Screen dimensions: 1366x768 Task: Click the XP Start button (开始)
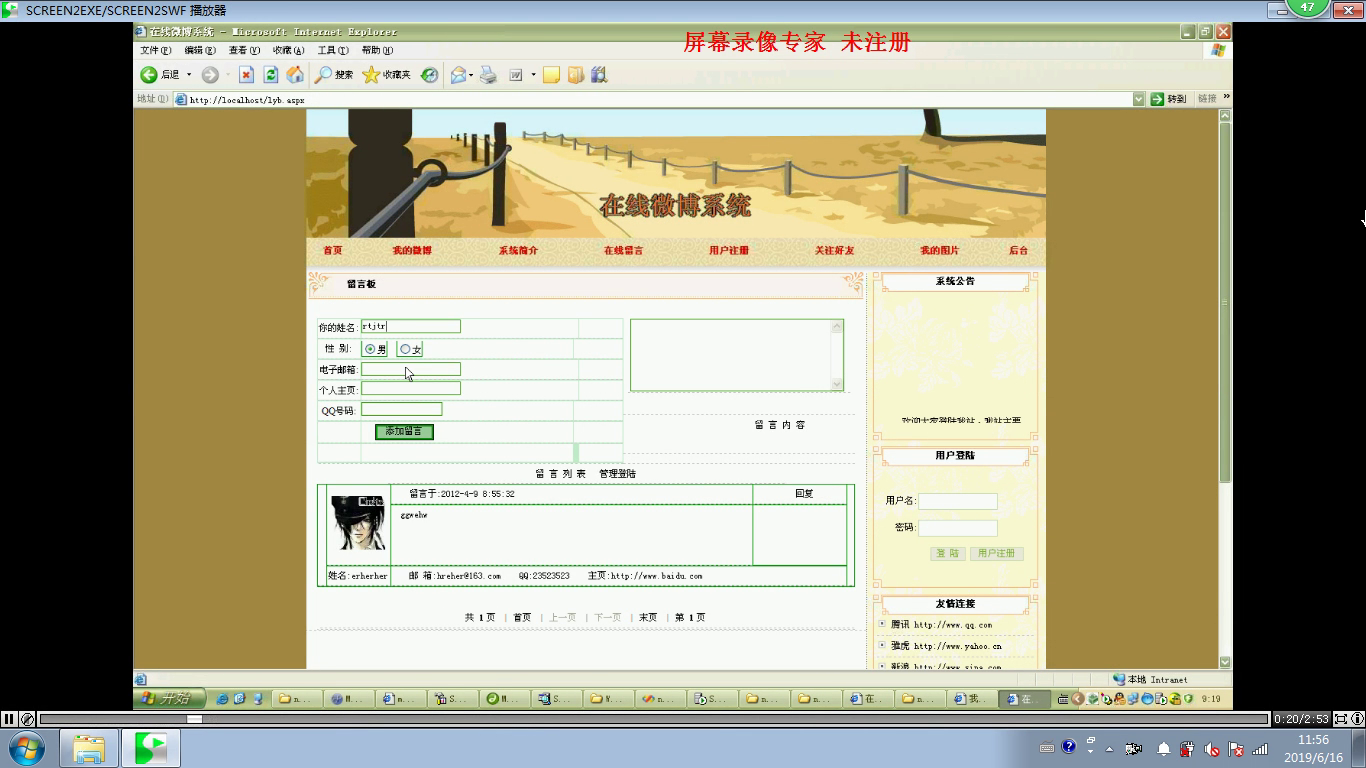pyautogui.click(x=169, y=699)
